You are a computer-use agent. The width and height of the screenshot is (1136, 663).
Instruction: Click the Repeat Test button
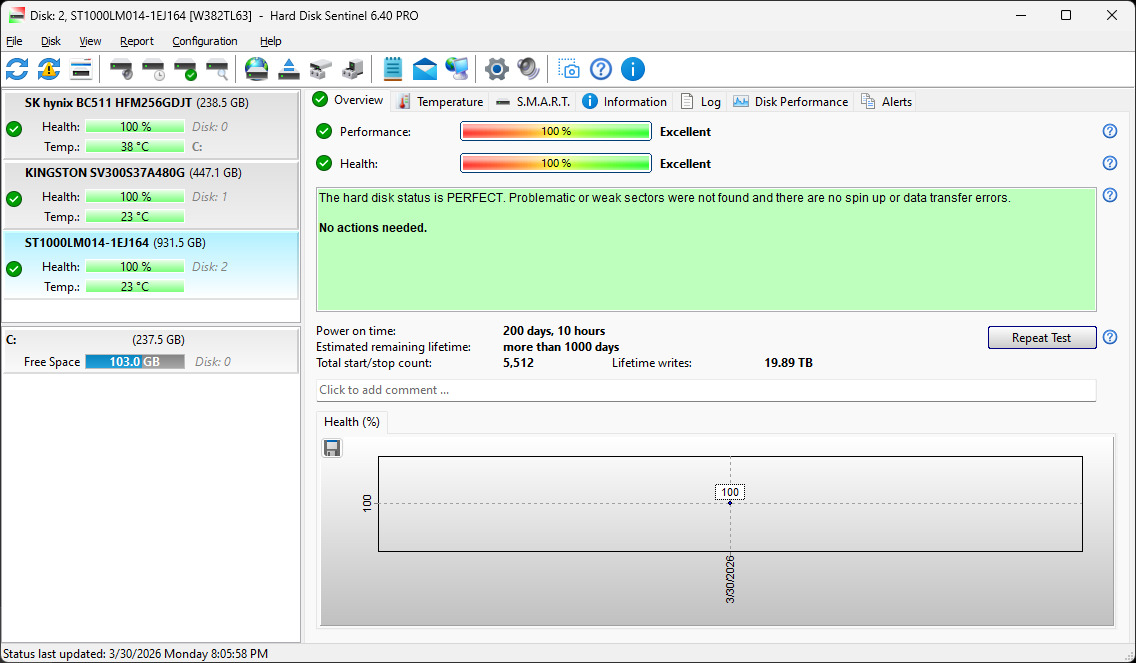coord(1042,338)
